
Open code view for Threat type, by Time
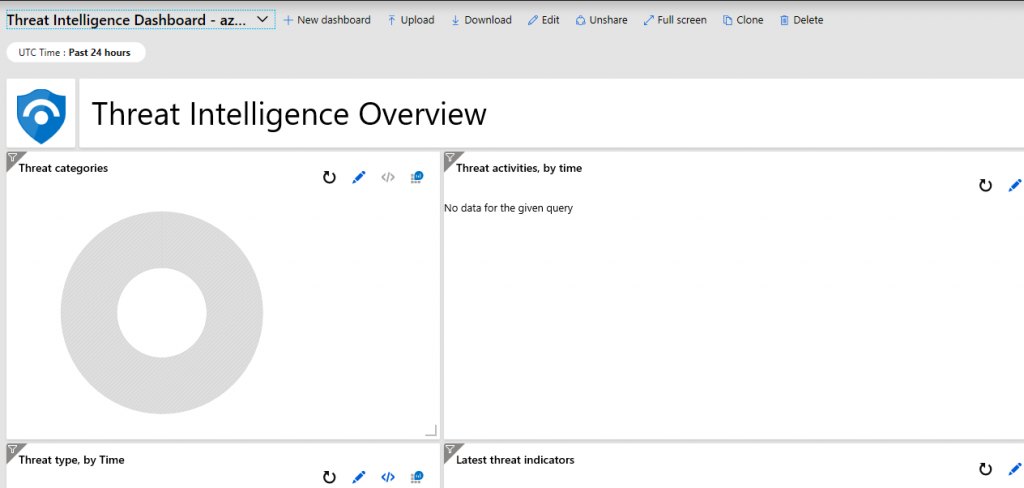click(388, 477)
